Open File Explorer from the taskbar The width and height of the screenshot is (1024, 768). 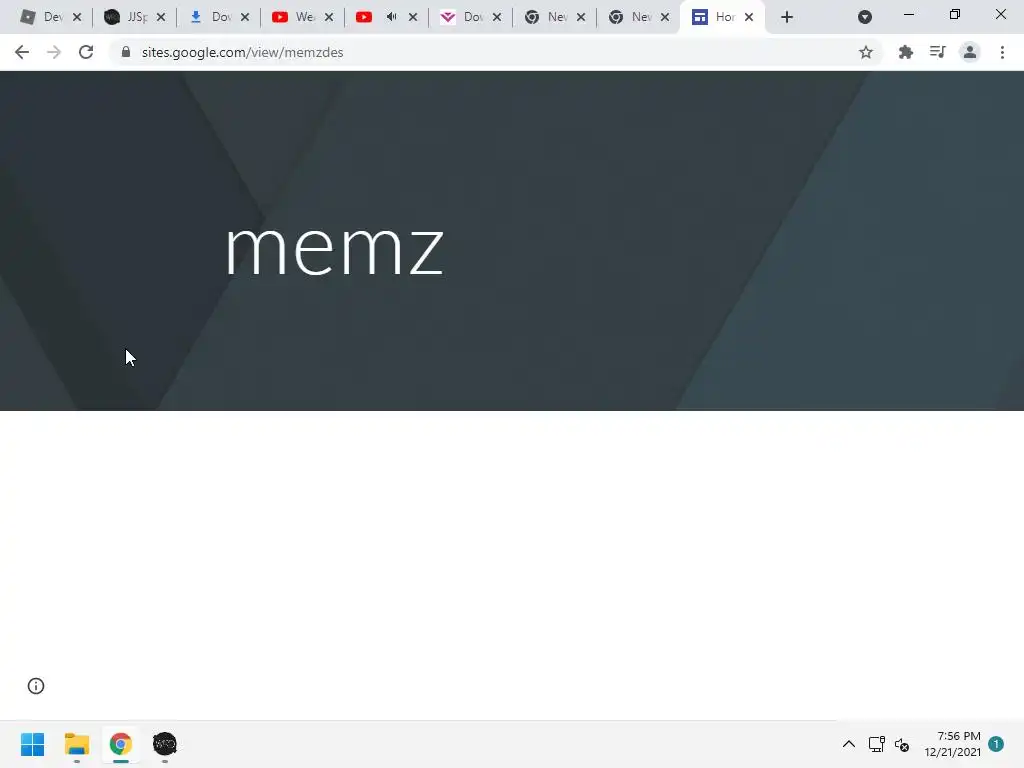click(77, 744)
